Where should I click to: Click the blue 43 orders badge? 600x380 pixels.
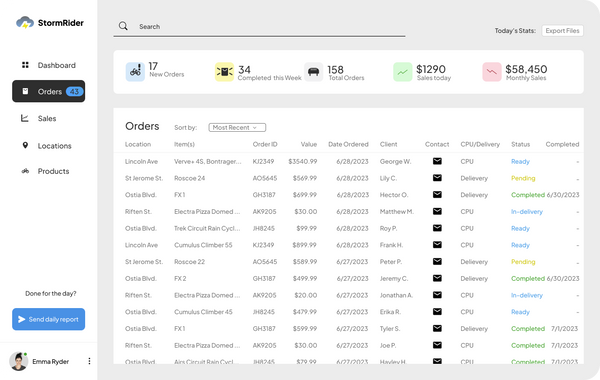(x=74, y=91)
